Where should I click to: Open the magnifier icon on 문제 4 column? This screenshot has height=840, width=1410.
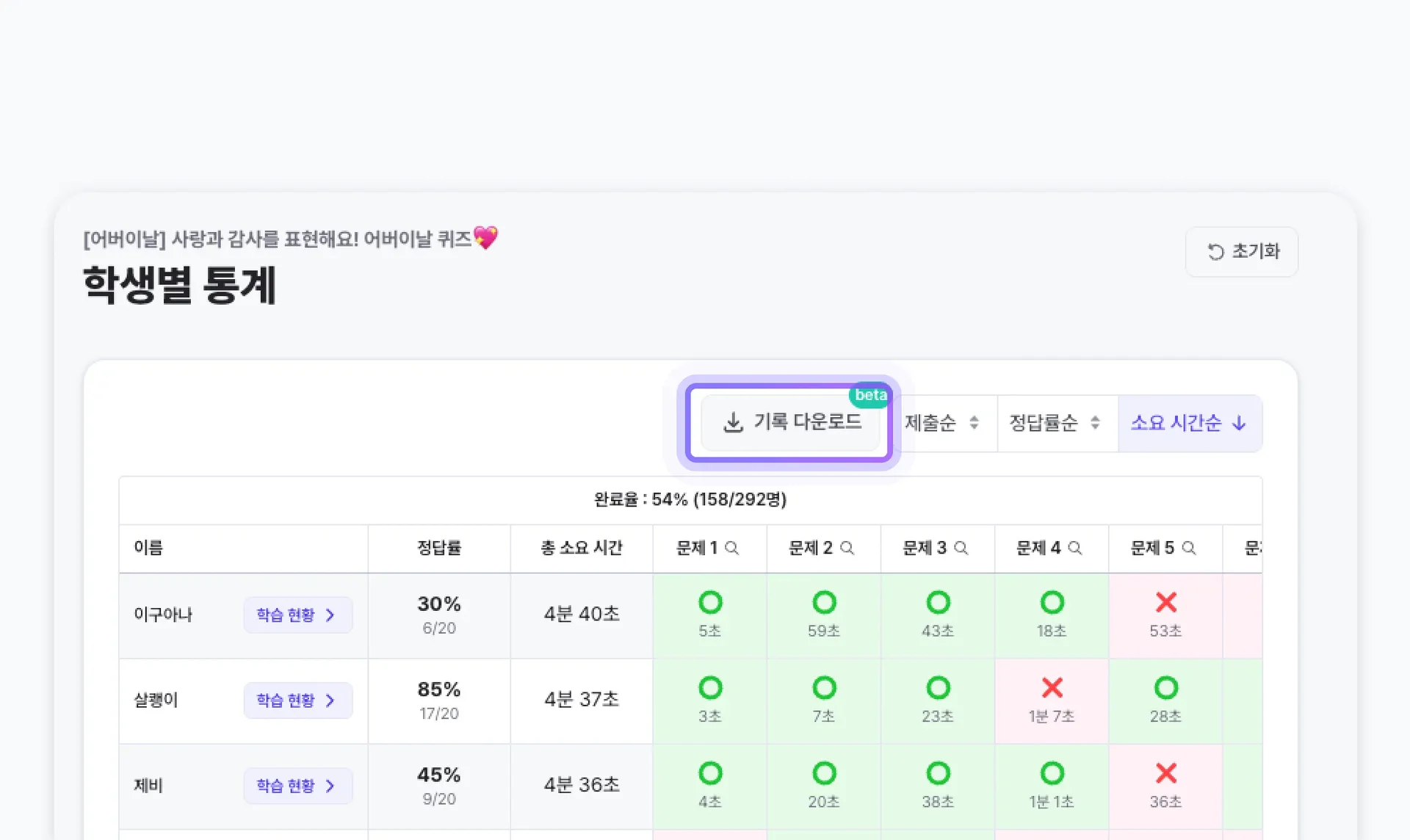pos(1075,548)
